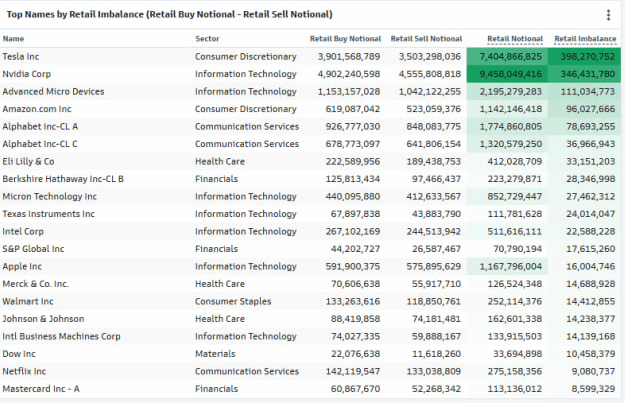This screenshot has width=625, height=403.
Task: Sort by Retail Imbalance column header
Action: coord(586,39)
